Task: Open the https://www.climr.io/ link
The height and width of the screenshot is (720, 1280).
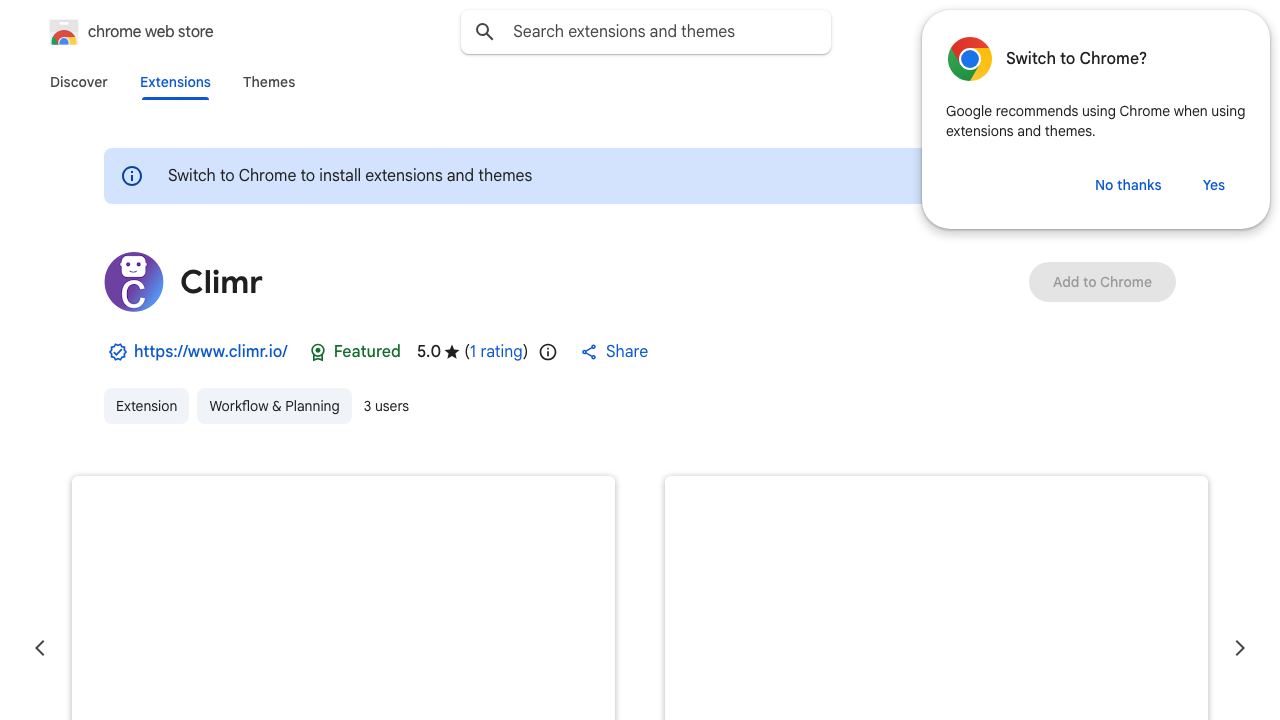Action: point(211,352)
